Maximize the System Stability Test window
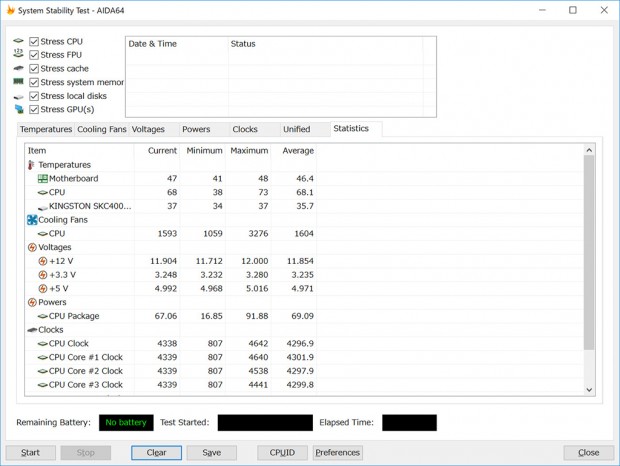This screenshot has width=620, height=466. point(573,10)
